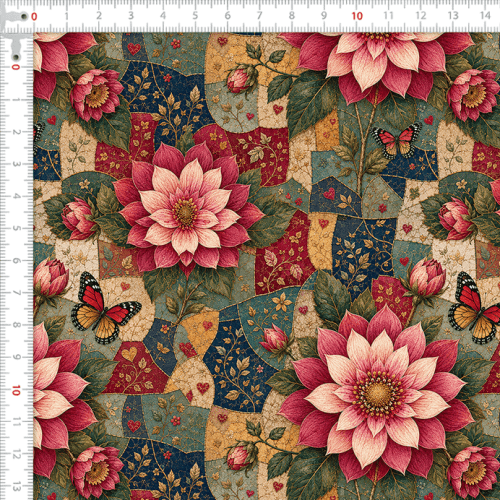Click number 8 on the vertical ruler
Screen dimensions: 500x500
[x=16, y=325]
